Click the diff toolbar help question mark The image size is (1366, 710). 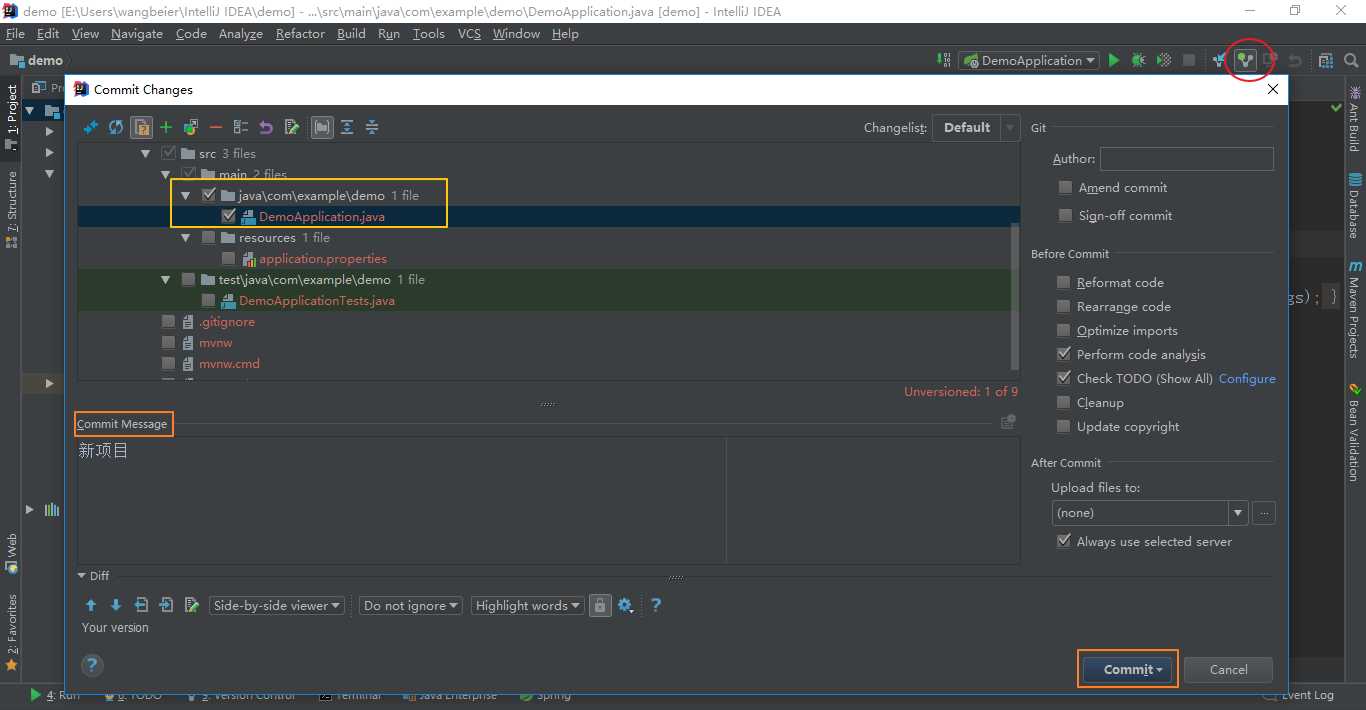click(x=656, y=605)
